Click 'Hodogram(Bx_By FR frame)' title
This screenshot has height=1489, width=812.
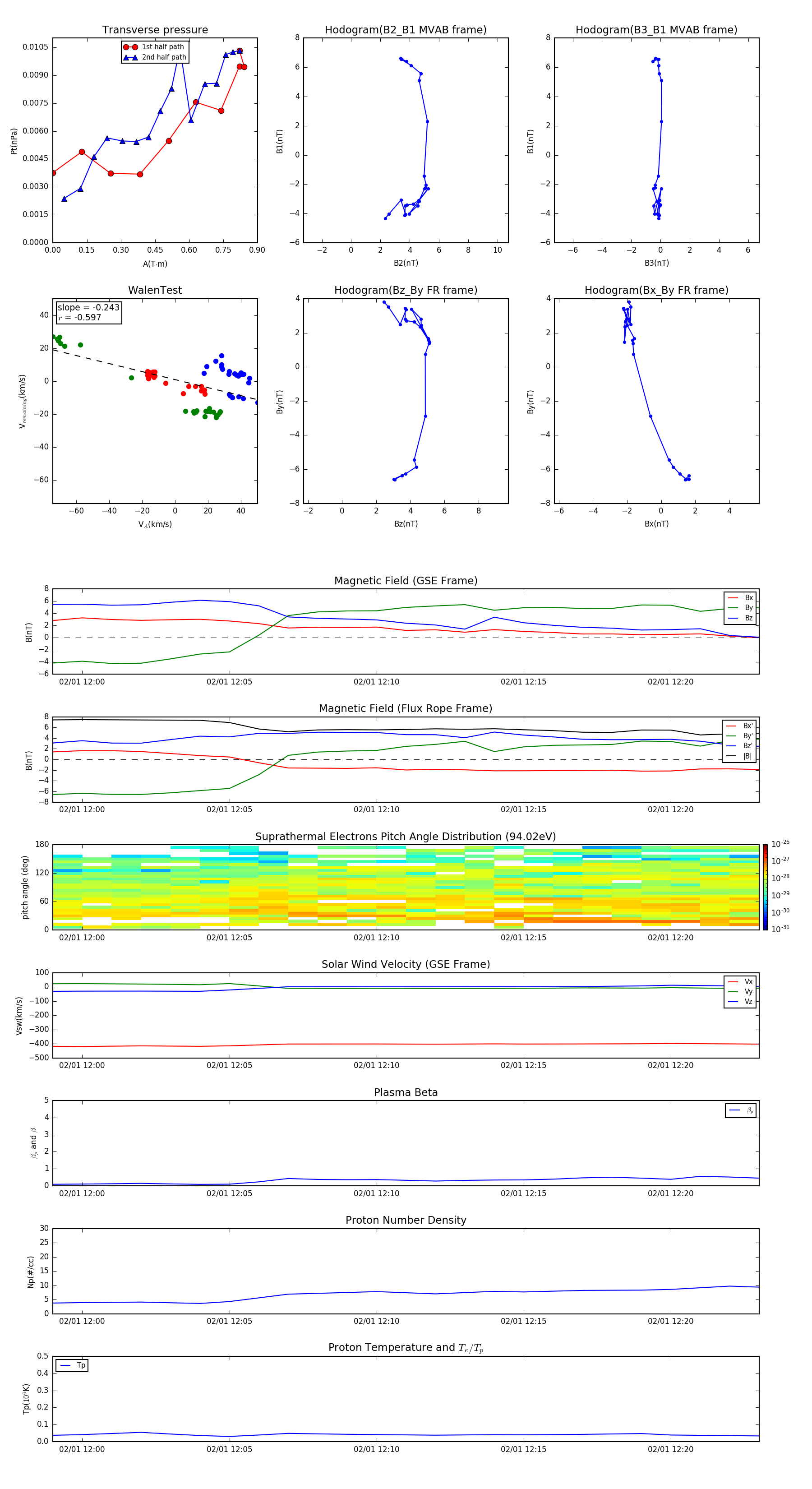pyautogui.click(x=656, y=290)
